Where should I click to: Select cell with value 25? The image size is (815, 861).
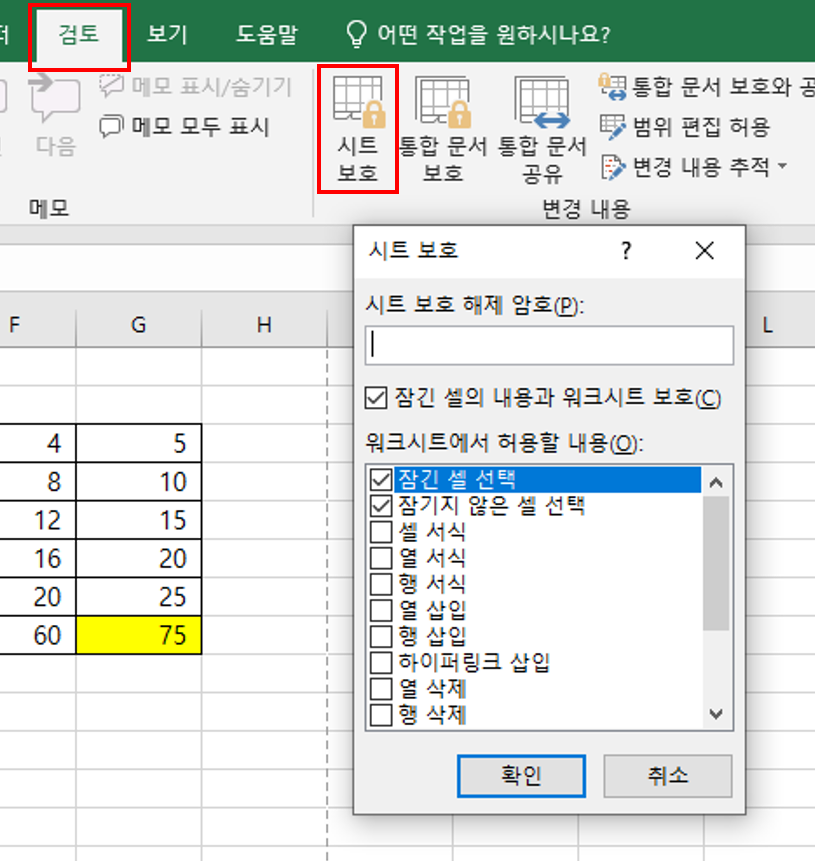[x=138, y=596]
